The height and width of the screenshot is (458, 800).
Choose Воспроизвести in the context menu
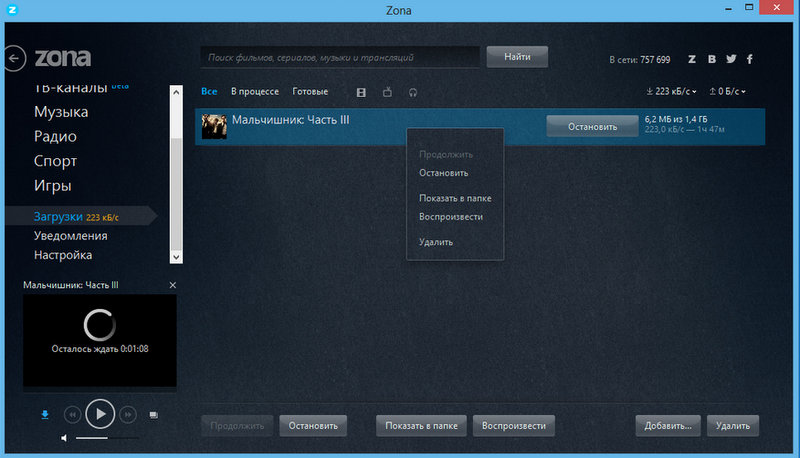click(451, 217)
